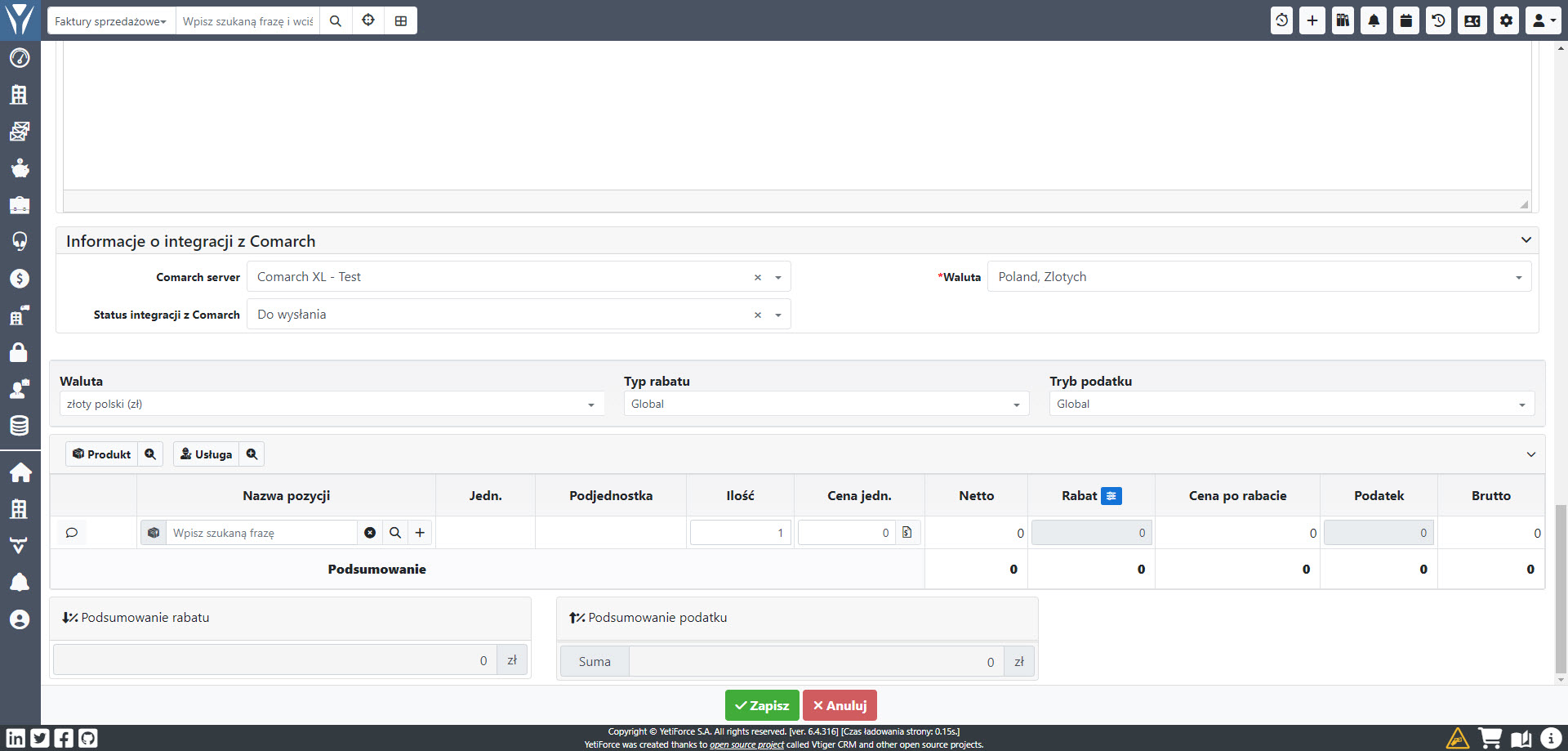Open the Tryb podatku dropdown
This screenshot has width=1568, height=751.
tap(1291, 404)
